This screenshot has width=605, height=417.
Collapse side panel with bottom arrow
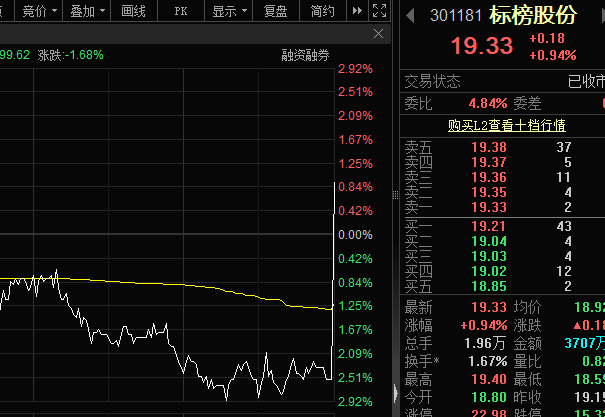[395, 394]
